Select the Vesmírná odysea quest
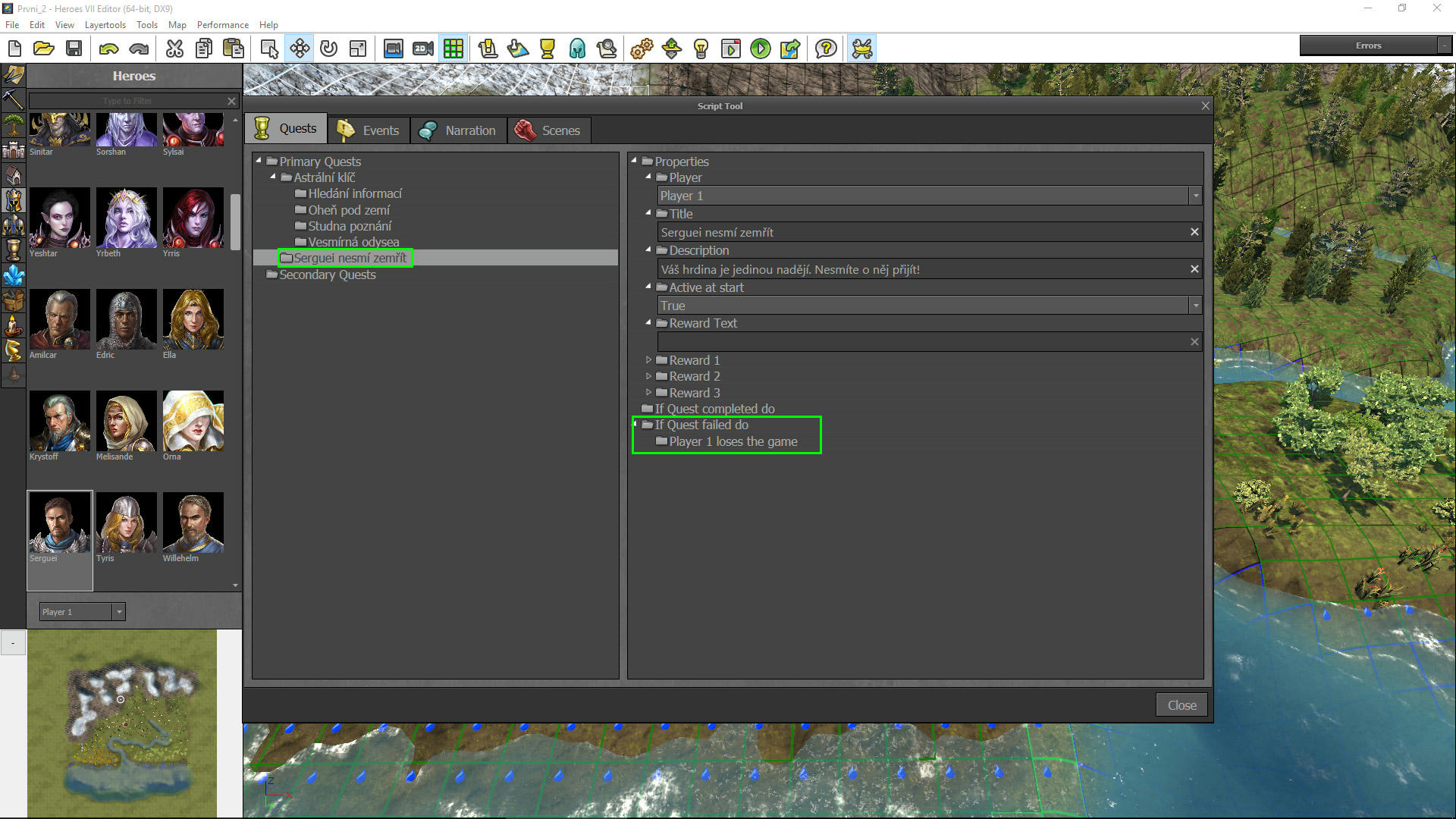The image size is (1456, 819). click(x=353, y=242)
